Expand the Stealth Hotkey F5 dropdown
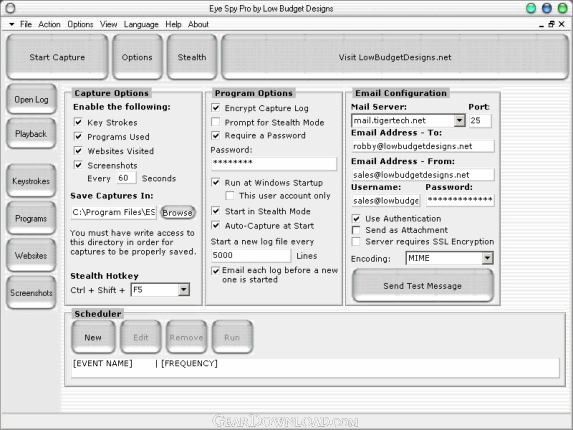The image size is (573, 430). (x=184, y=290)
